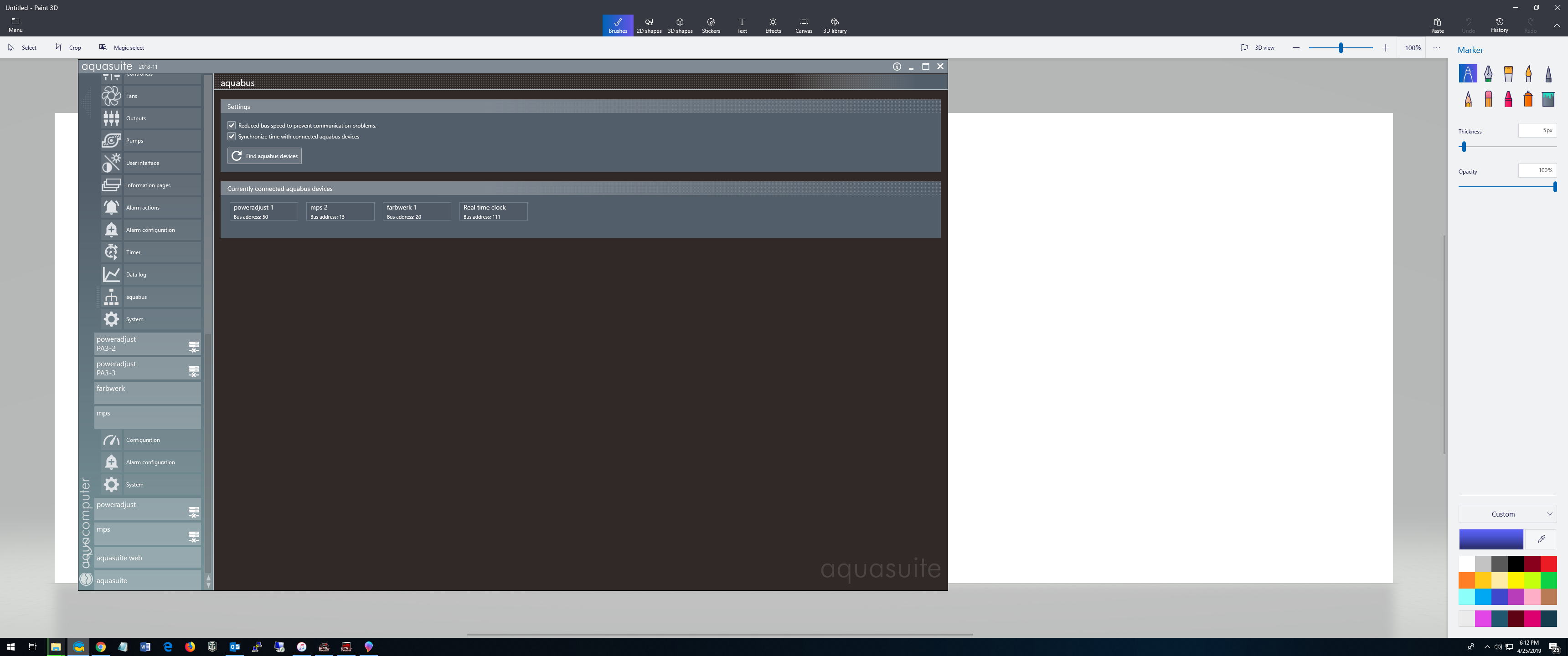
Task: Open the Menu in Paint 3D
Action: click(15, 25)
